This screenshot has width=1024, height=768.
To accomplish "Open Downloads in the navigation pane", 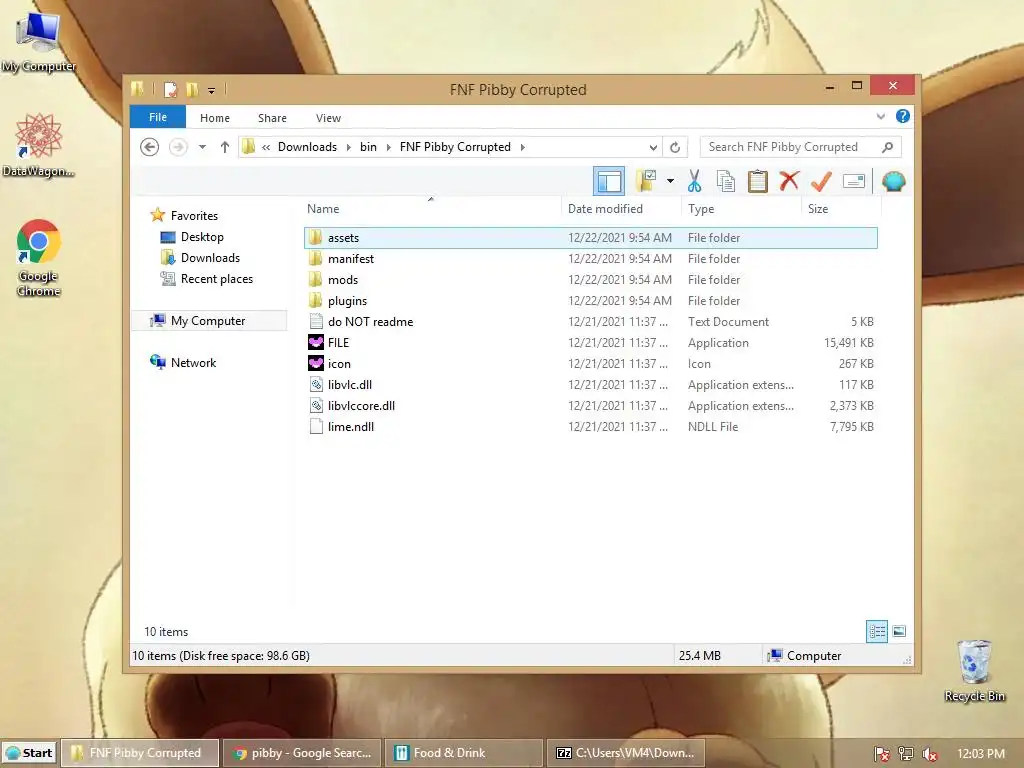I will (x=200, y=257).
